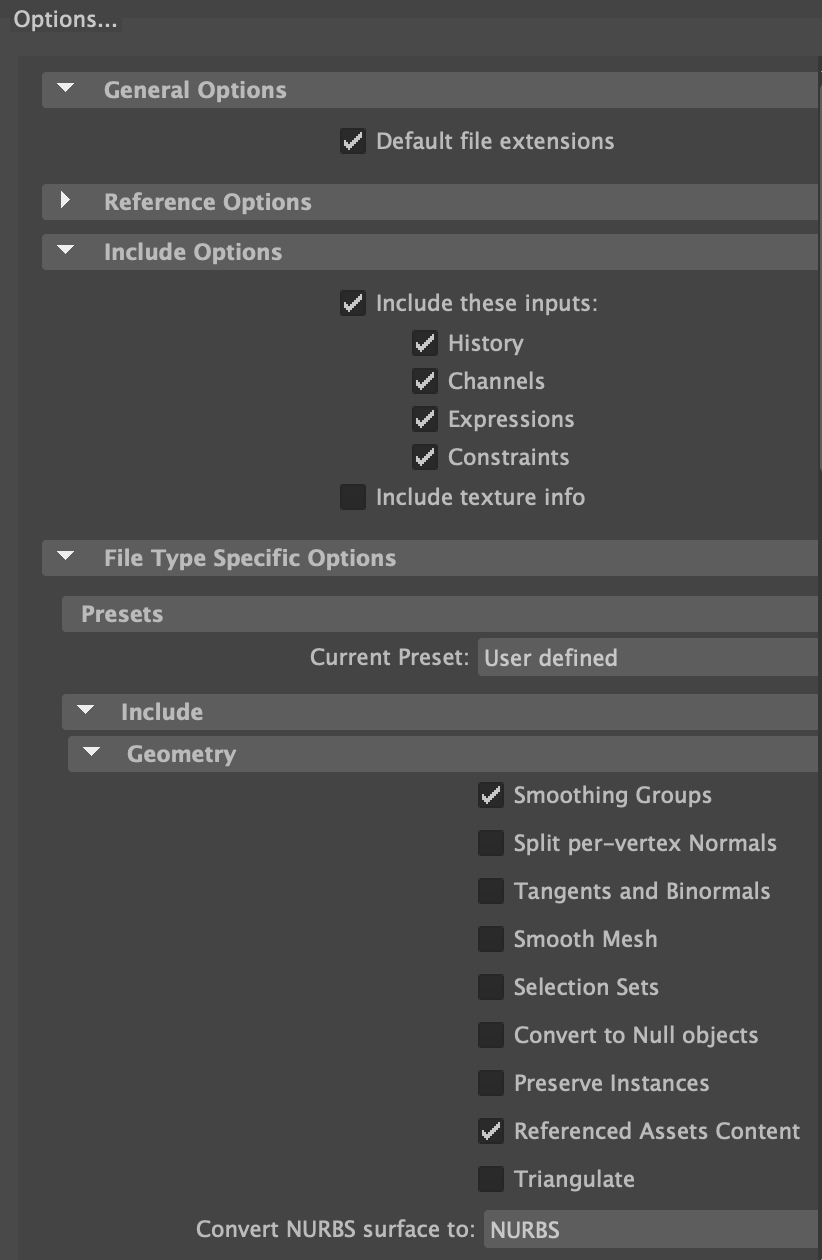Enable Split per-vertex Normals
Viewport: 822px width, 1260px height.
pyautogui.click(x=491, y=843)
